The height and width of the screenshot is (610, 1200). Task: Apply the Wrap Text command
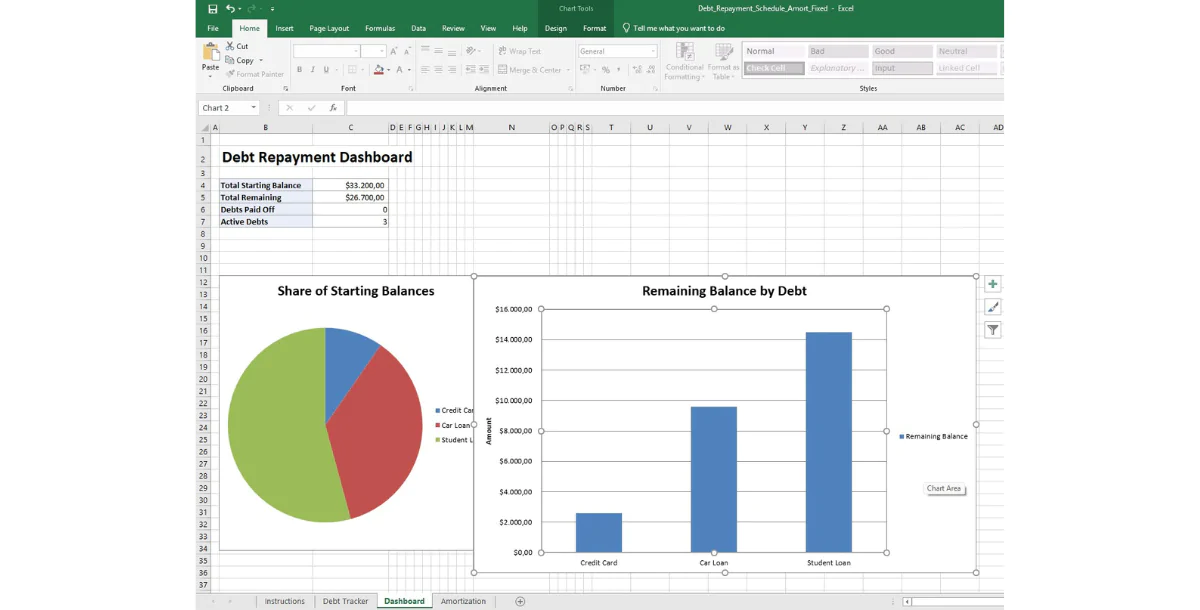[520, 51]
